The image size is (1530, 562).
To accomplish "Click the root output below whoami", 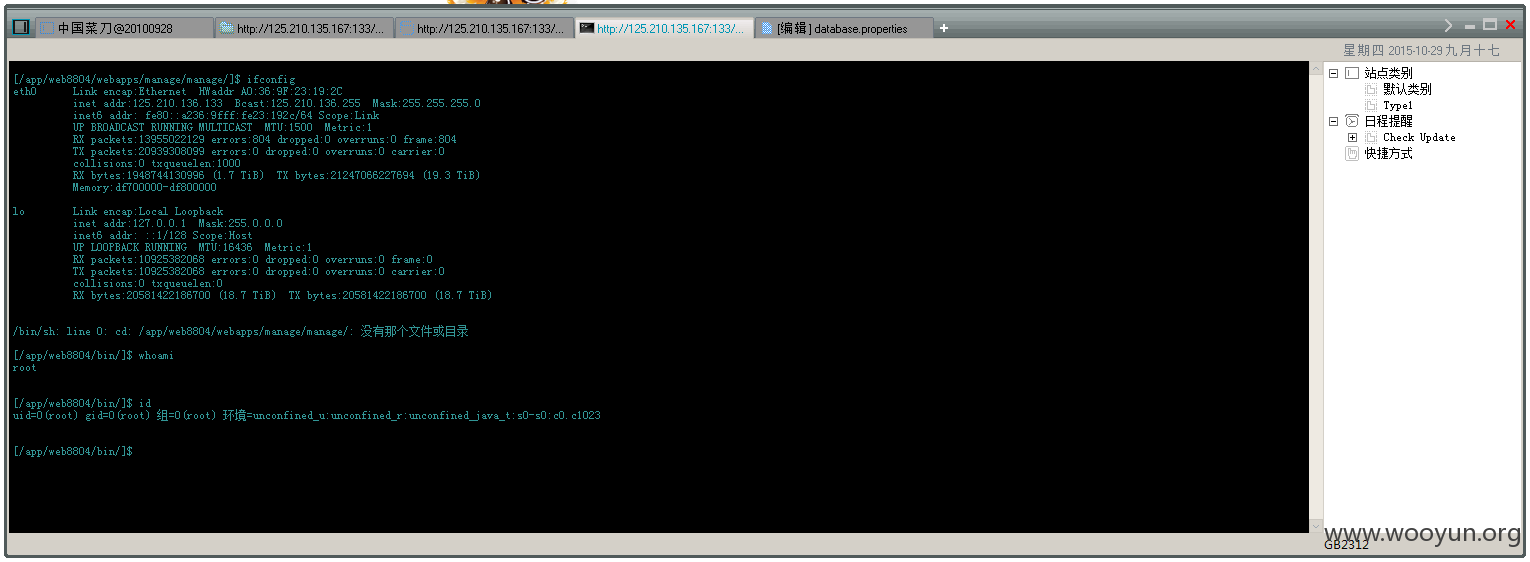I will tap(24, 368).
